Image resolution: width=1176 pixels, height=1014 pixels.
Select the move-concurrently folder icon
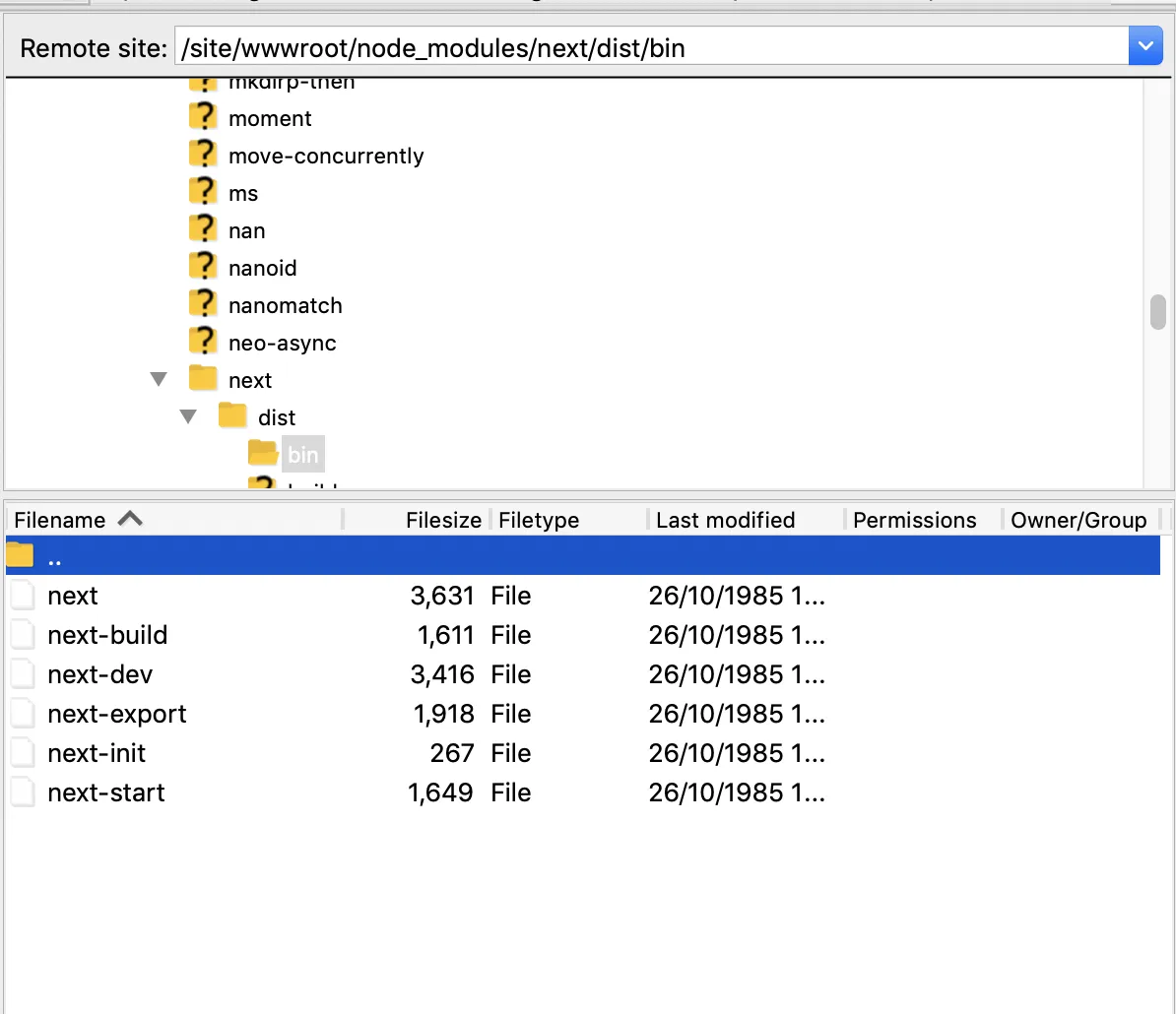point(203,155)
